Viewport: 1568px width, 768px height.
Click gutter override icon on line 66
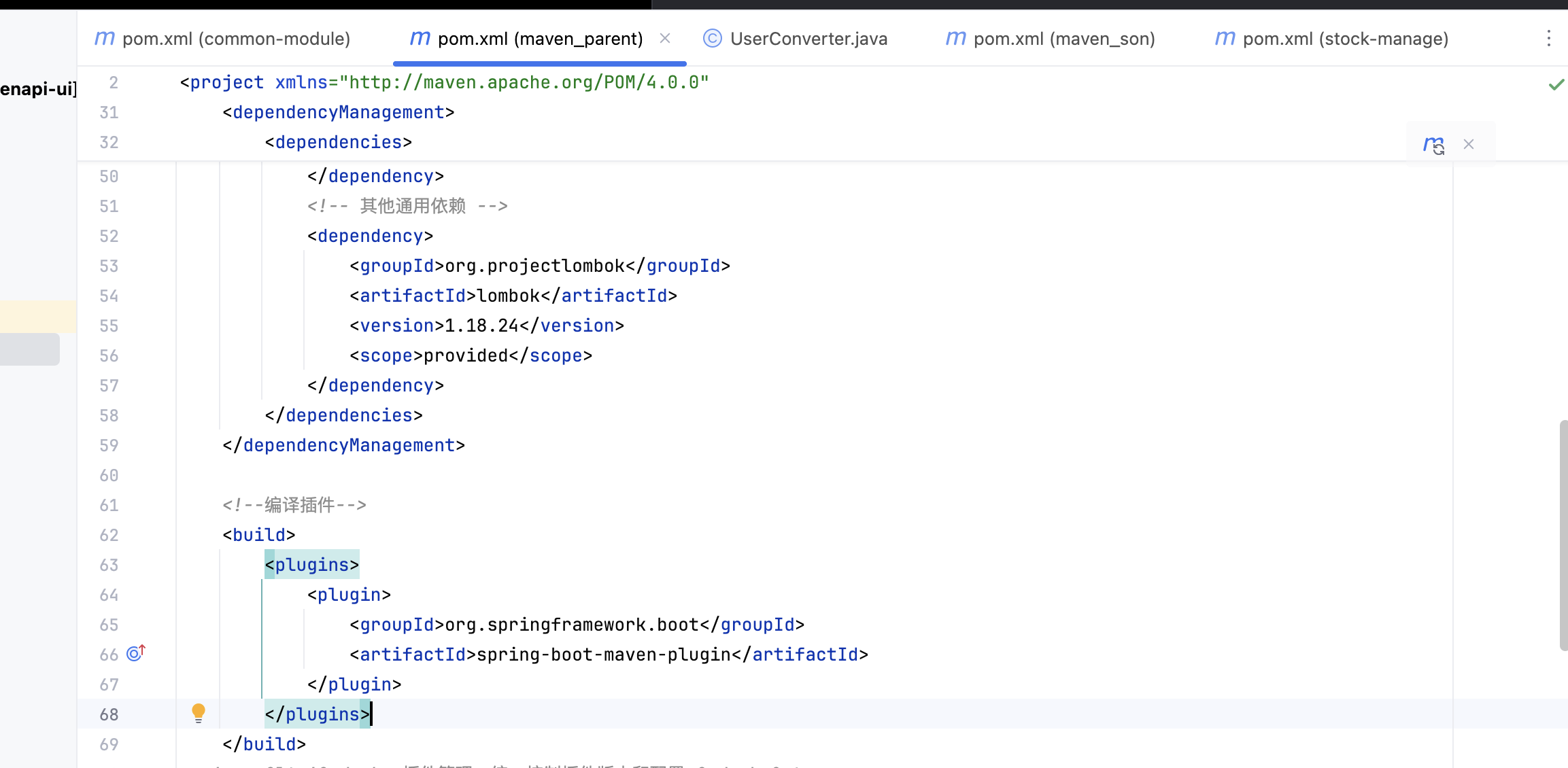click(x=136, y=654)
